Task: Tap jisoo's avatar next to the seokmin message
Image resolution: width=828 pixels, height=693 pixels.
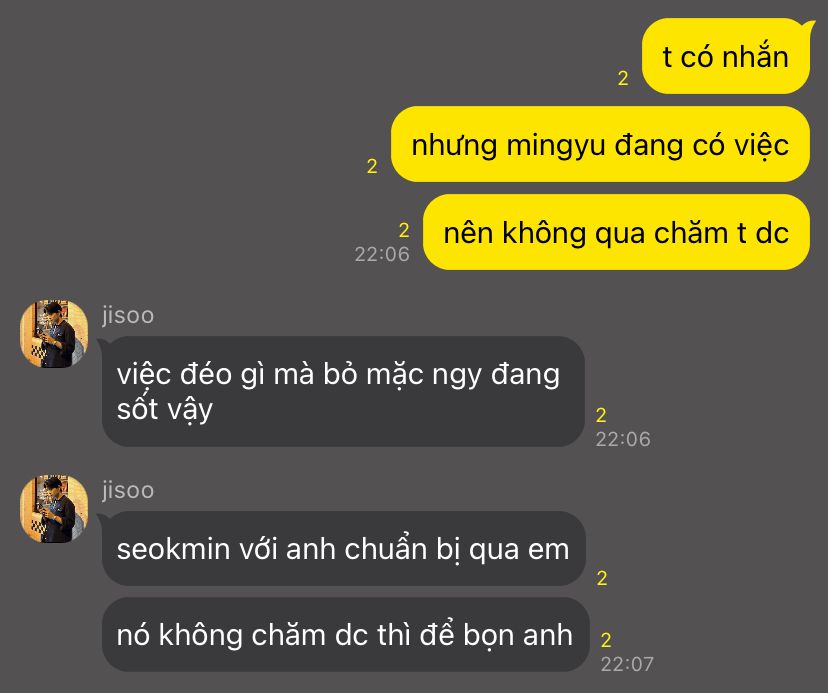Action: click(x=54, y=509)
